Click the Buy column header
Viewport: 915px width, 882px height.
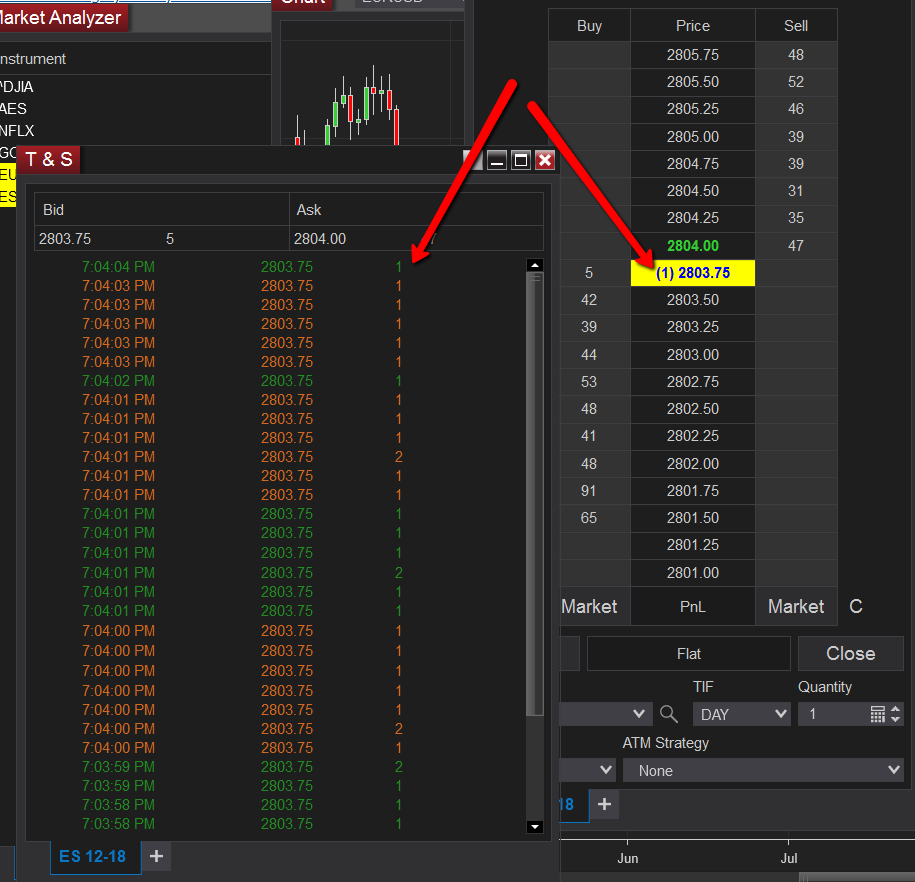589,26
